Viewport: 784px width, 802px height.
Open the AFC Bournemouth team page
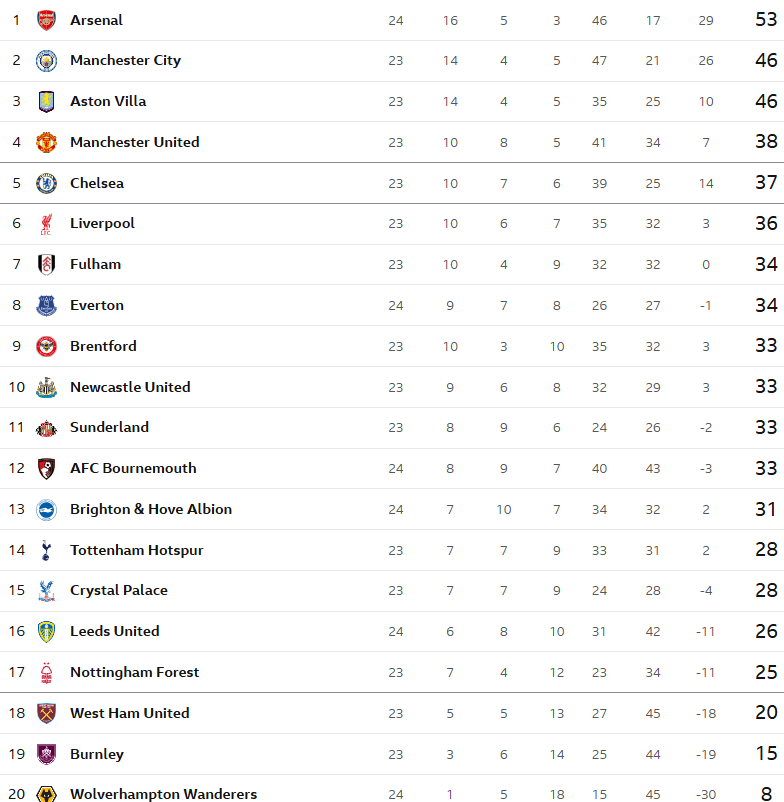tap(133, 468)
